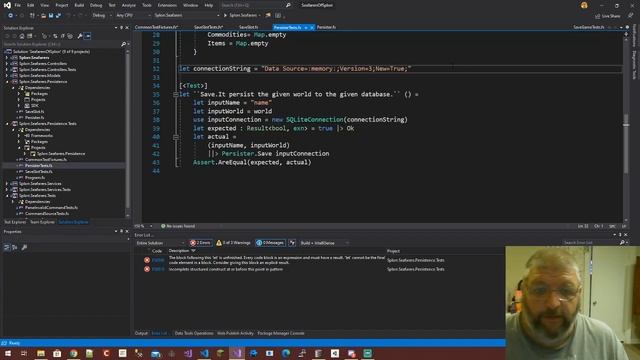Screen dimensions: 640x360
Task: Click the Solution Explorer vertical scrollbar
Action: tap(128, 131)
